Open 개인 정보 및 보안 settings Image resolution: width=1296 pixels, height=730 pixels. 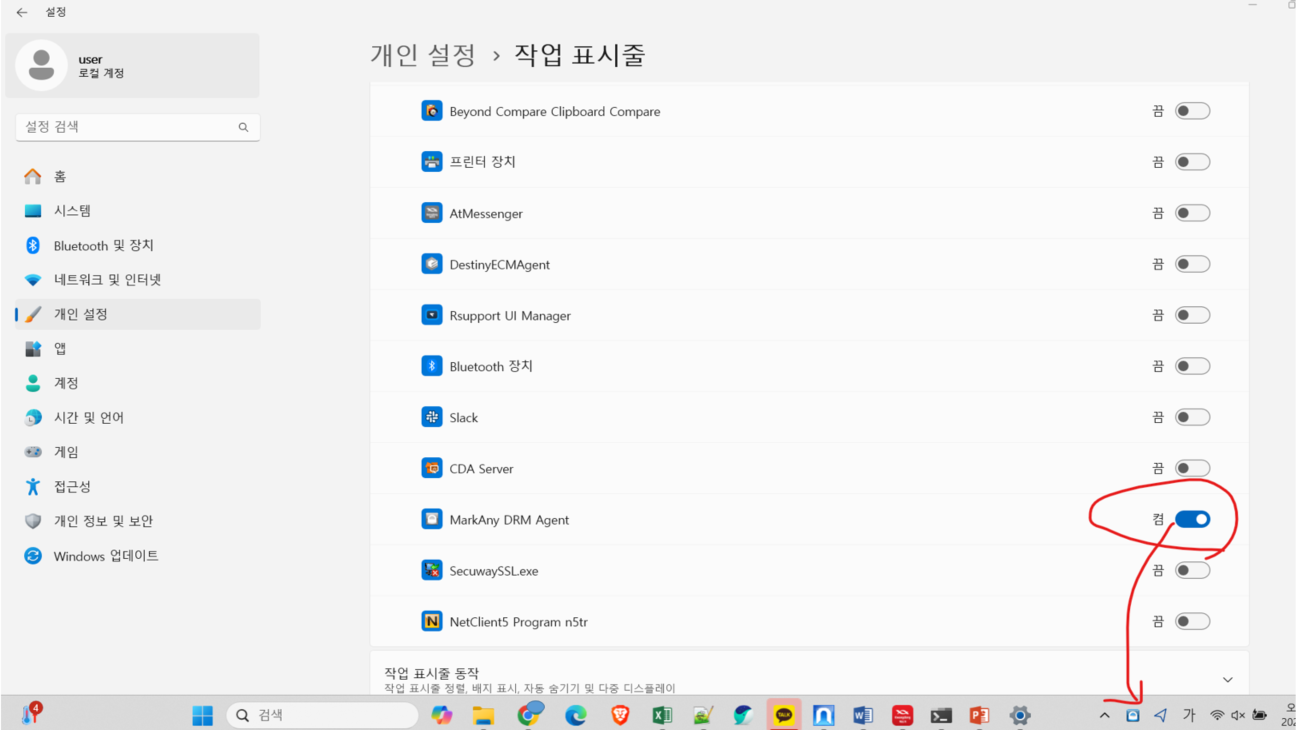pyautogui.click(x=138, y=521)
